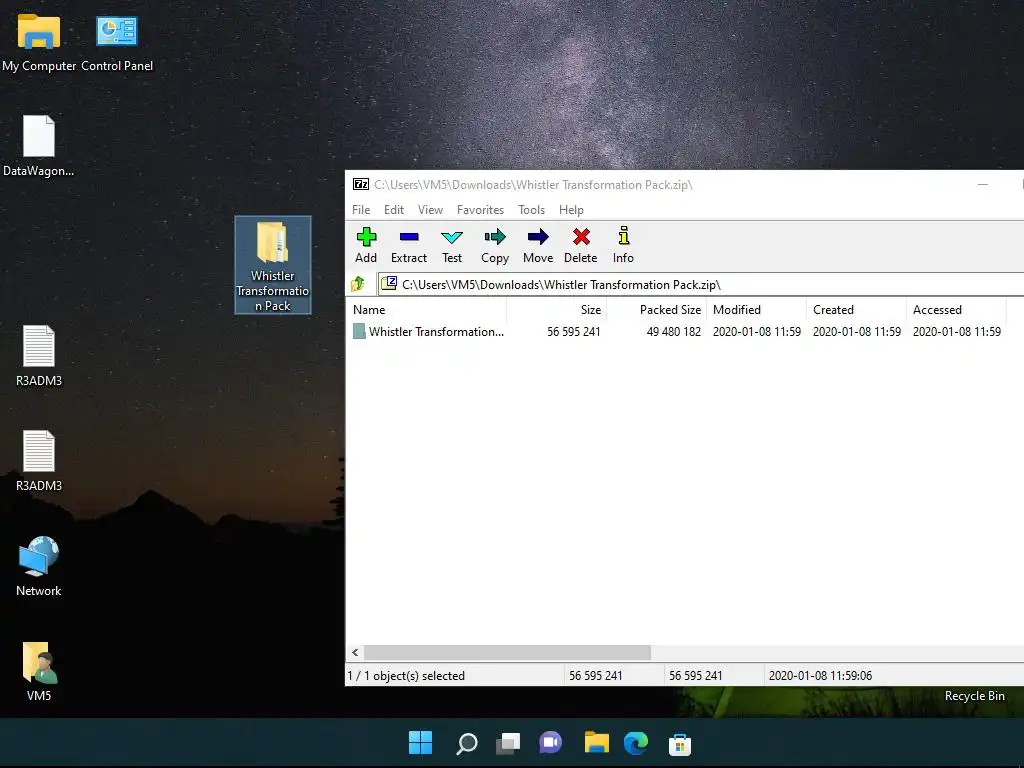
Task: Run the Test archive tool
Action: 452,246
